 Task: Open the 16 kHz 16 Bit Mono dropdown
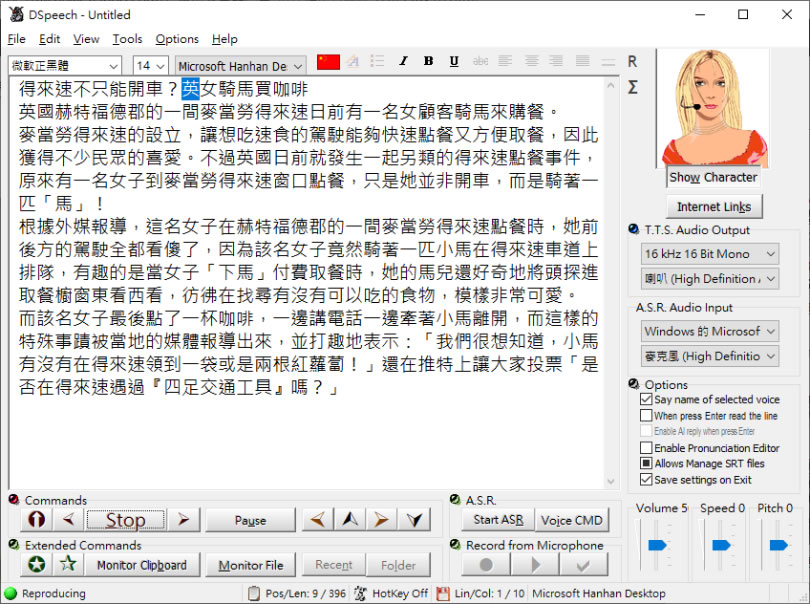(x=709, y=254)
